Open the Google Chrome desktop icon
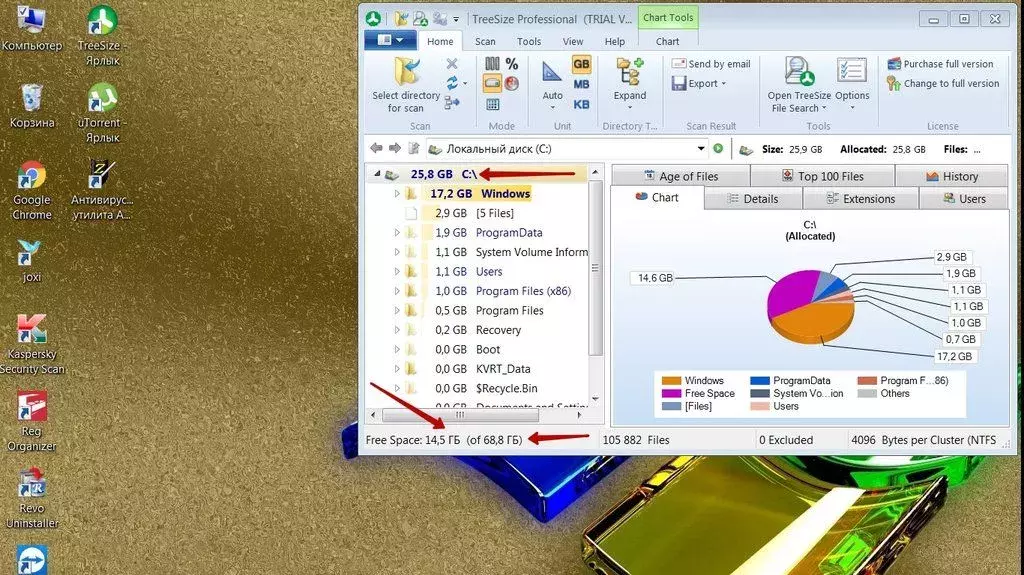The height and width of the screenshot is (575, 1024). click(31, 189)
